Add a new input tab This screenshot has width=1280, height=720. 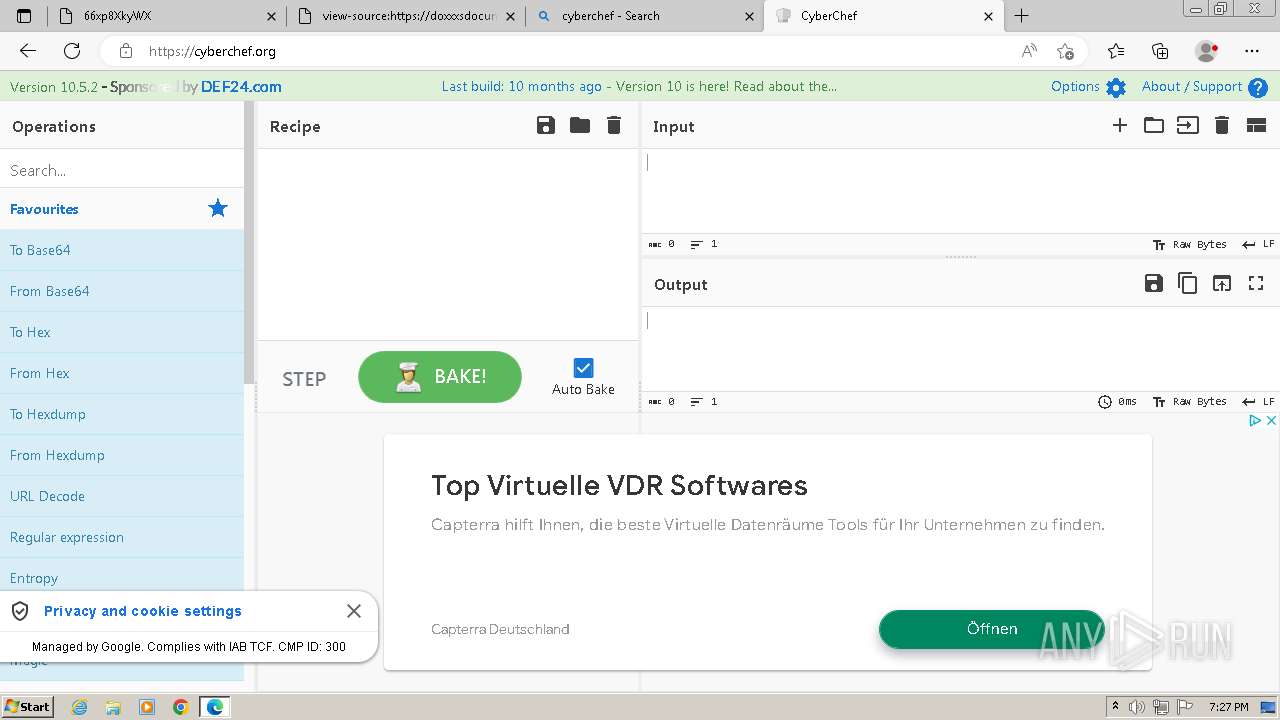1120,125
